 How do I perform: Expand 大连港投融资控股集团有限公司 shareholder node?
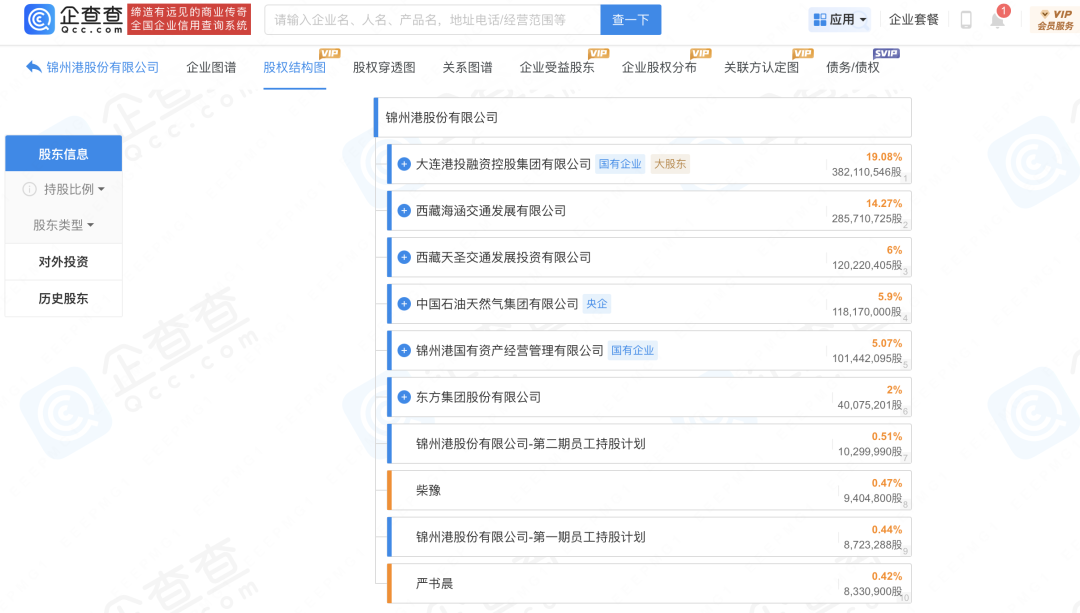click(404, 164)
